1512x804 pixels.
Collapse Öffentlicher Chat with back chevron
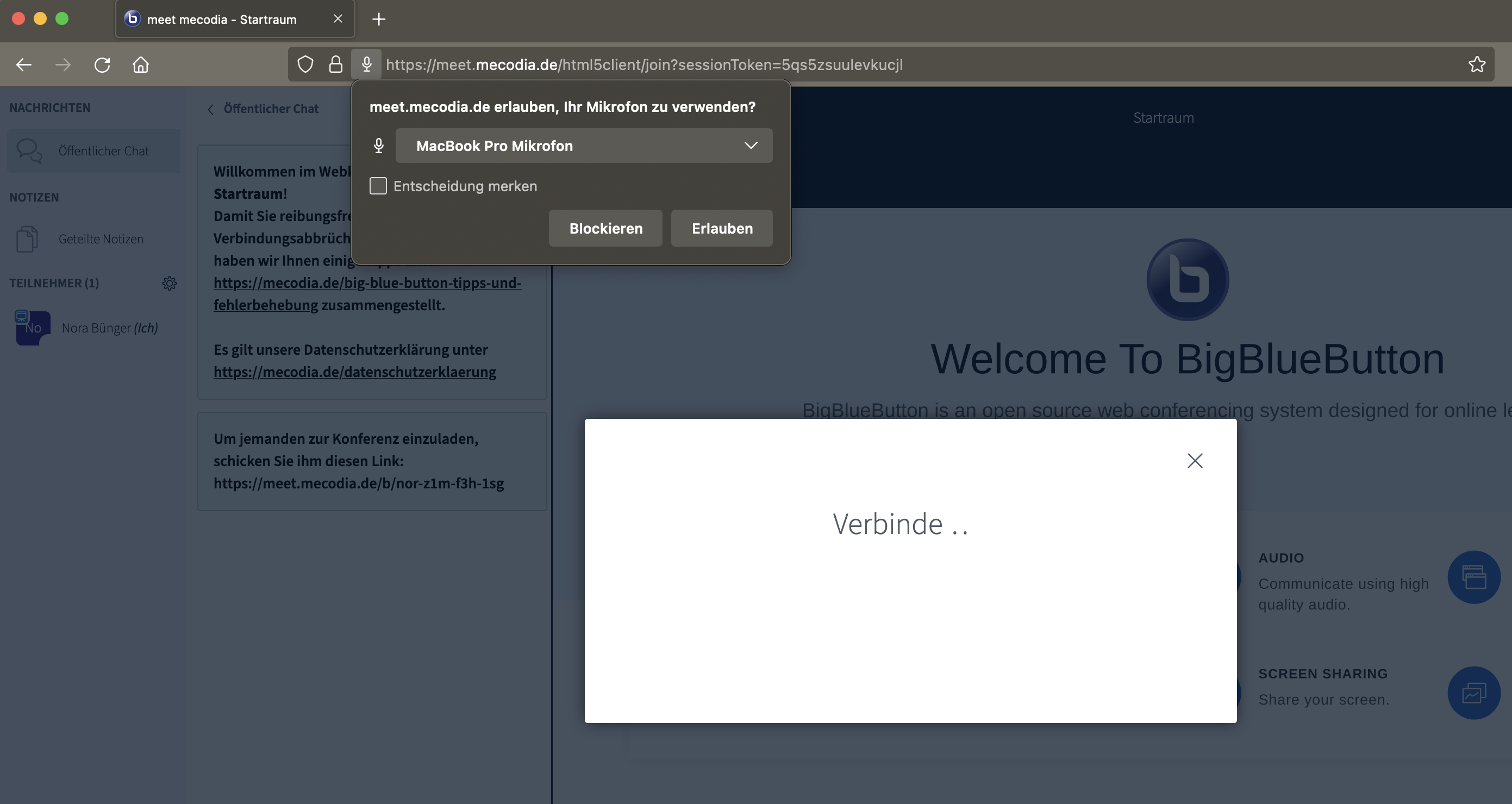[211, 109]
